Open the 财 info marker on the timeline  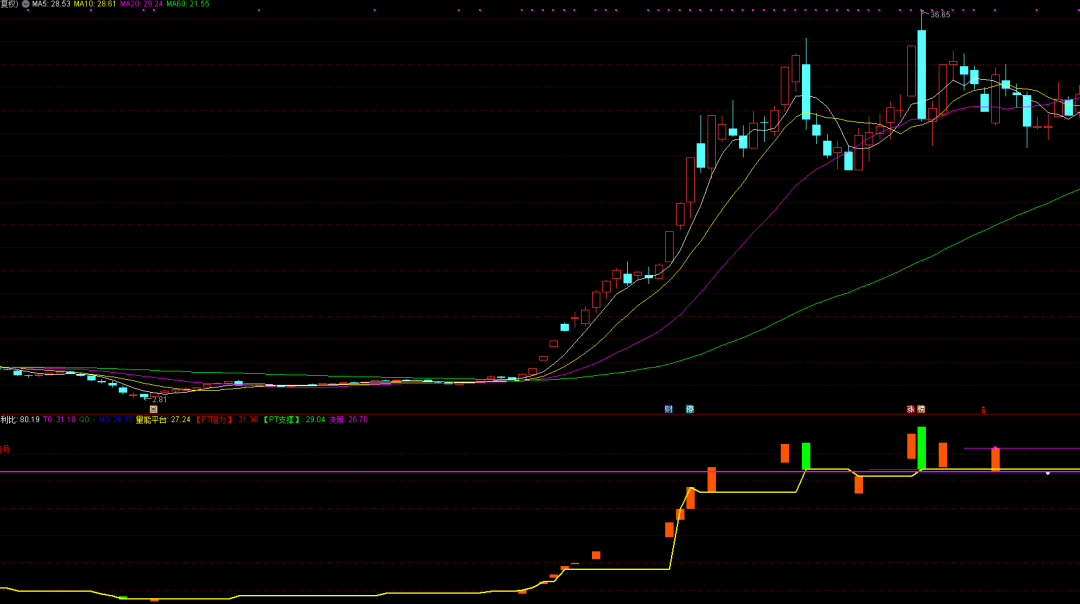pos(669,409)
